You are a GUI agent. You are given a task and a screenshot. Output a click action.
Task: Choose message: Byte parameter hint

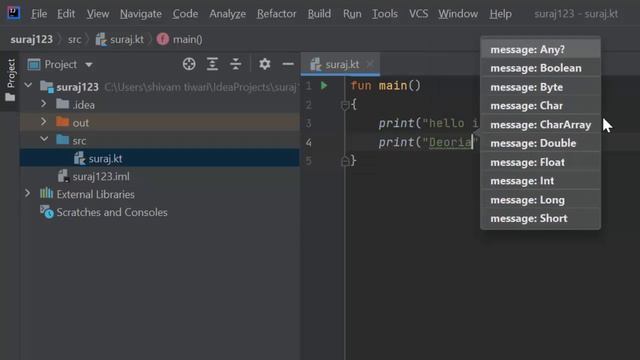[x=540, y=87]
